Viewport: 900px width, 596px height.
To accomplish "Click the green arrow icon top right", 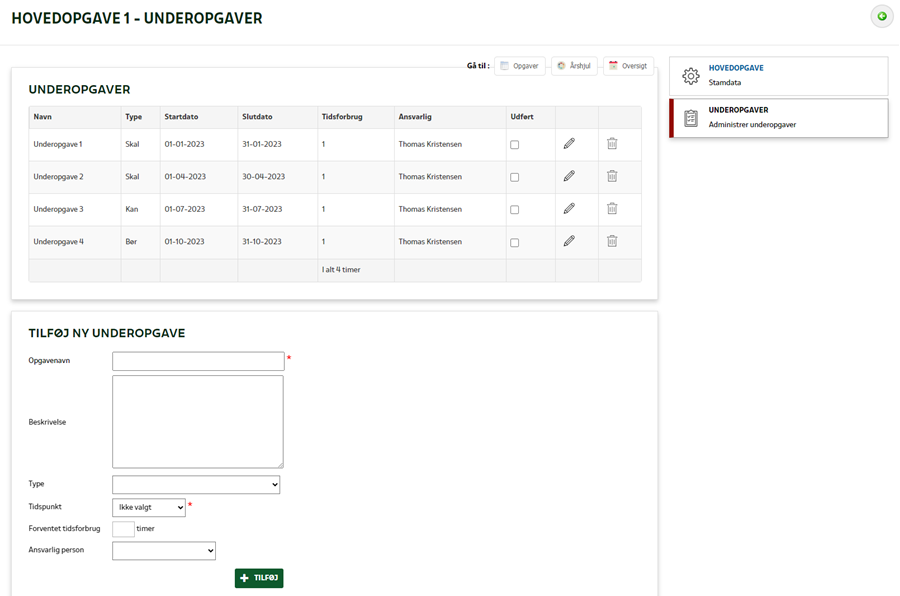I will [881, 16].
